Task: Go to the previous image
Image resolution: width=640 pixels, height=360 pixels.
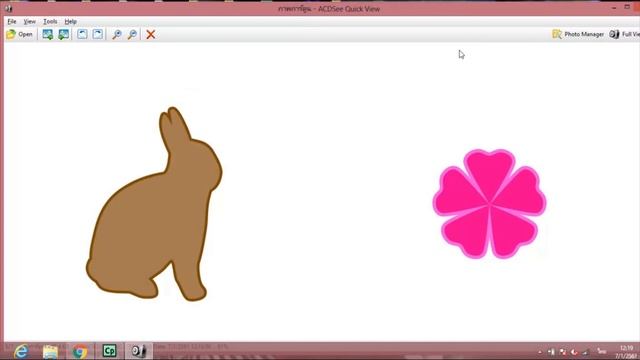Action: click(x=48, y=34)
